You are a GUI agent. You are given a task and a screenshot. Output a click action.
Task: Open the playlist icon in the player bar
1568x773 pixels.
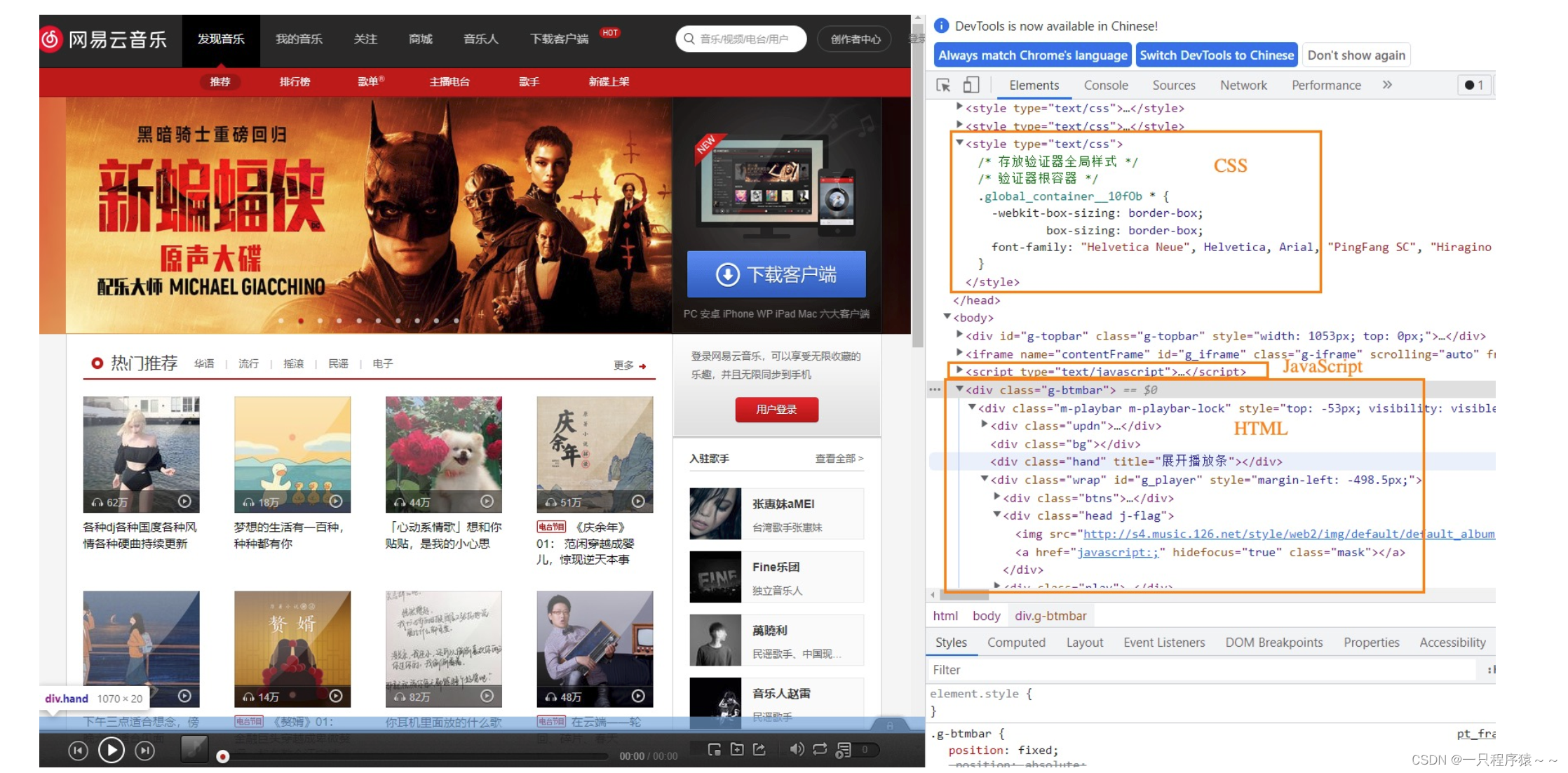coord(844,750)
